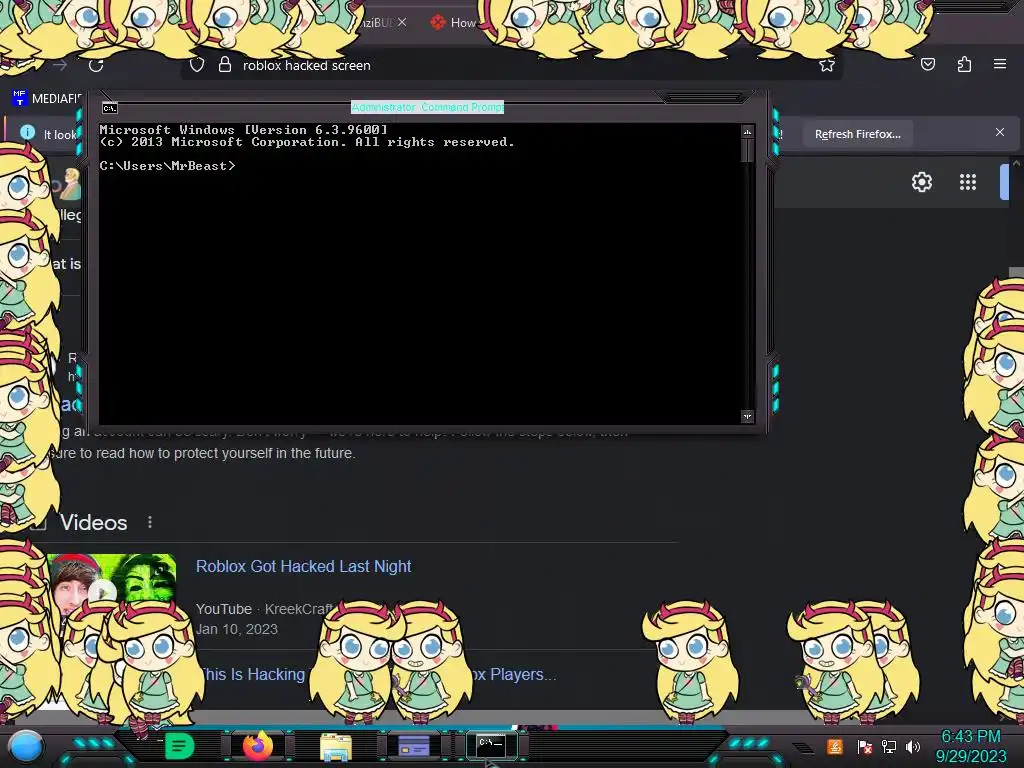The width and height of the screenshot is (1024, 768).
Task: Switch to Firefox from the taskbar
Action: pyautogui.click(x=258, y=746)
